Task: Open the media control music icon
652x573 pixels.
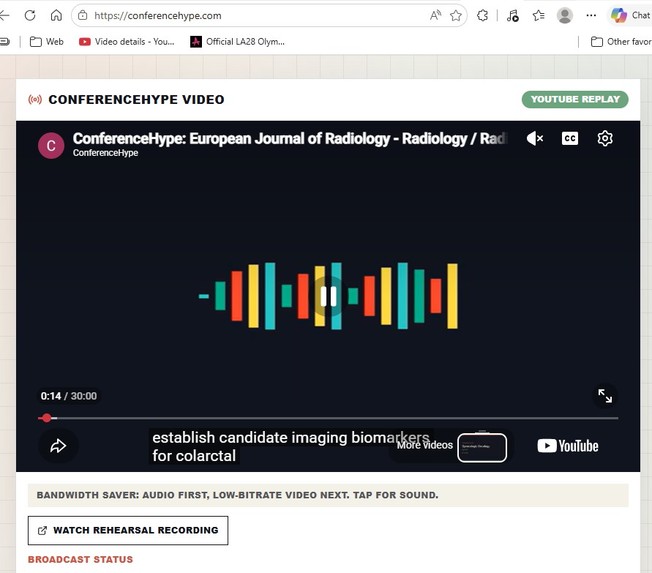Action: point(512,16)
